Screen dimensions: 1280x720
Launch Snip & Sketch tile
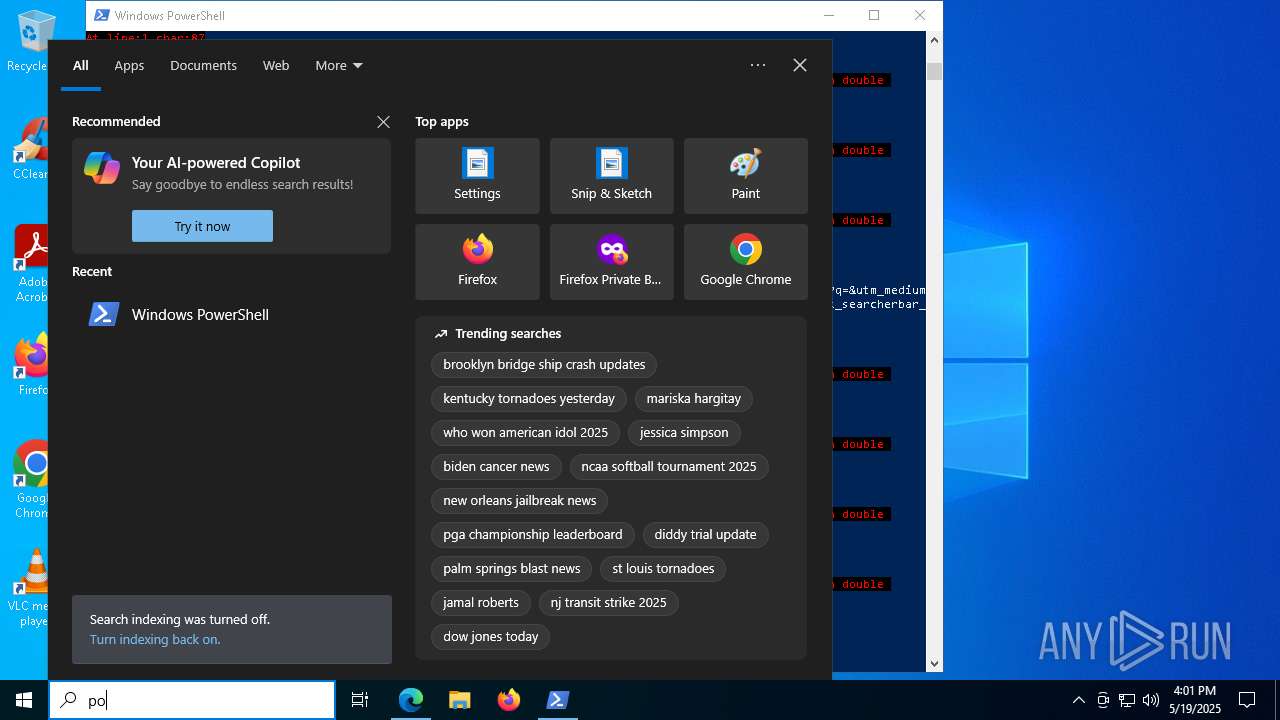611,176
